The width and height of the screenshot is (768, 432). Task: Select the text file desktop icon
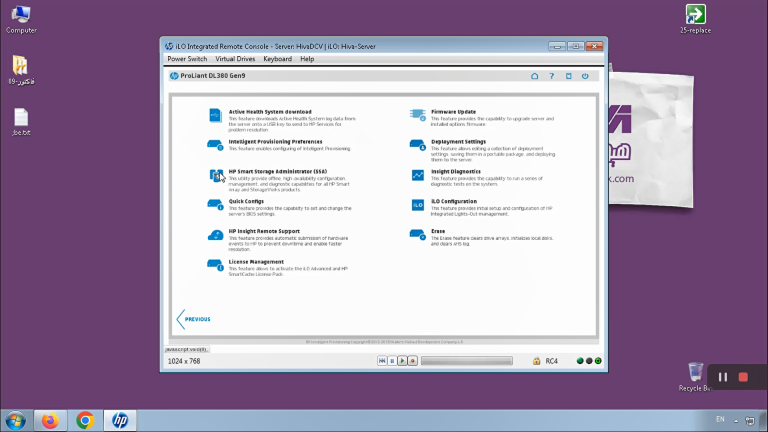21,122
